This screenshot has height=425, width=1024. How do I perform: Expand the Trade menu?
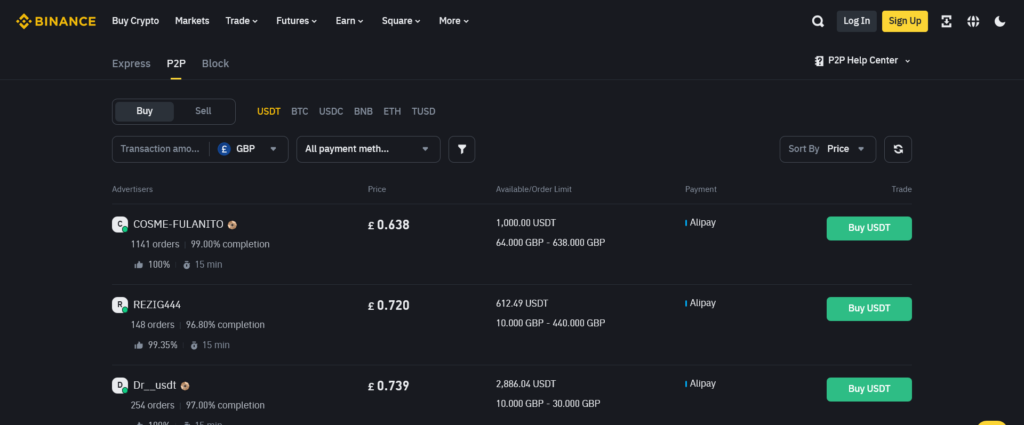[x=242, y=21]
